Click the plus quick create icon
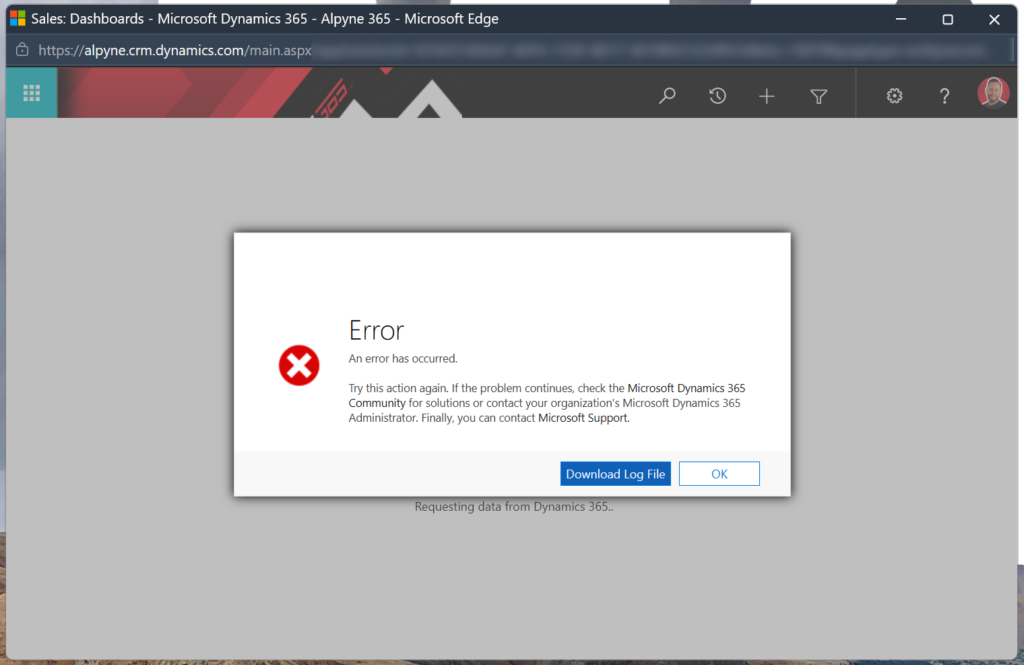Viewport: 1024px width, 665px height. point(766,96)
